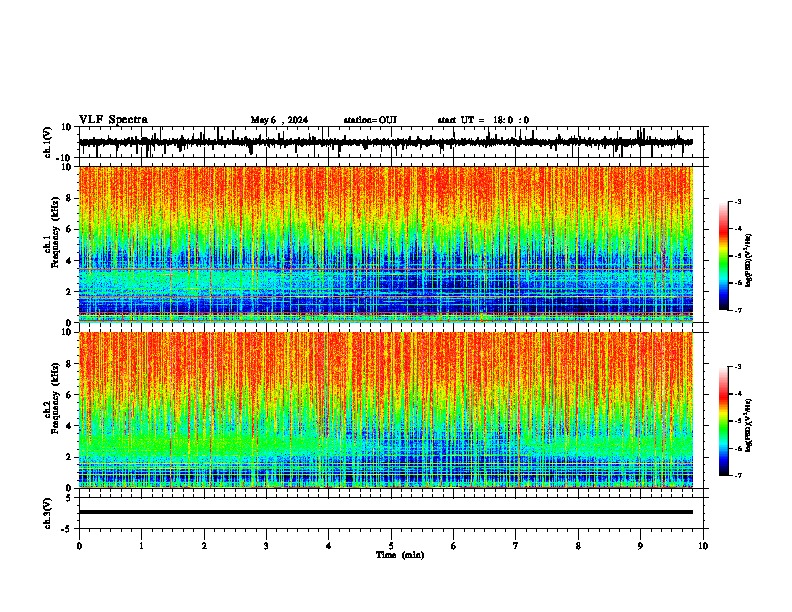The image size is (792, 612).
Task: Click inside the ch.1 voltage waveform trace
Action: [385, 142]
